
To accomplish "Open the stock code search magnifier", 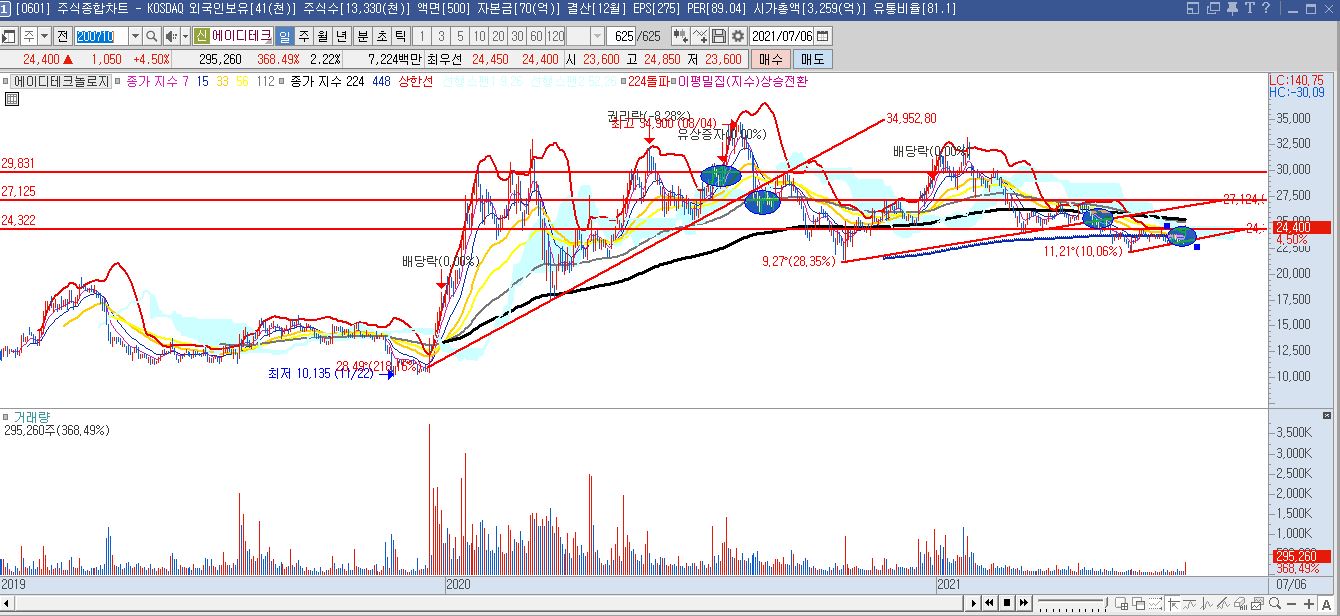I will pos(151,36).
